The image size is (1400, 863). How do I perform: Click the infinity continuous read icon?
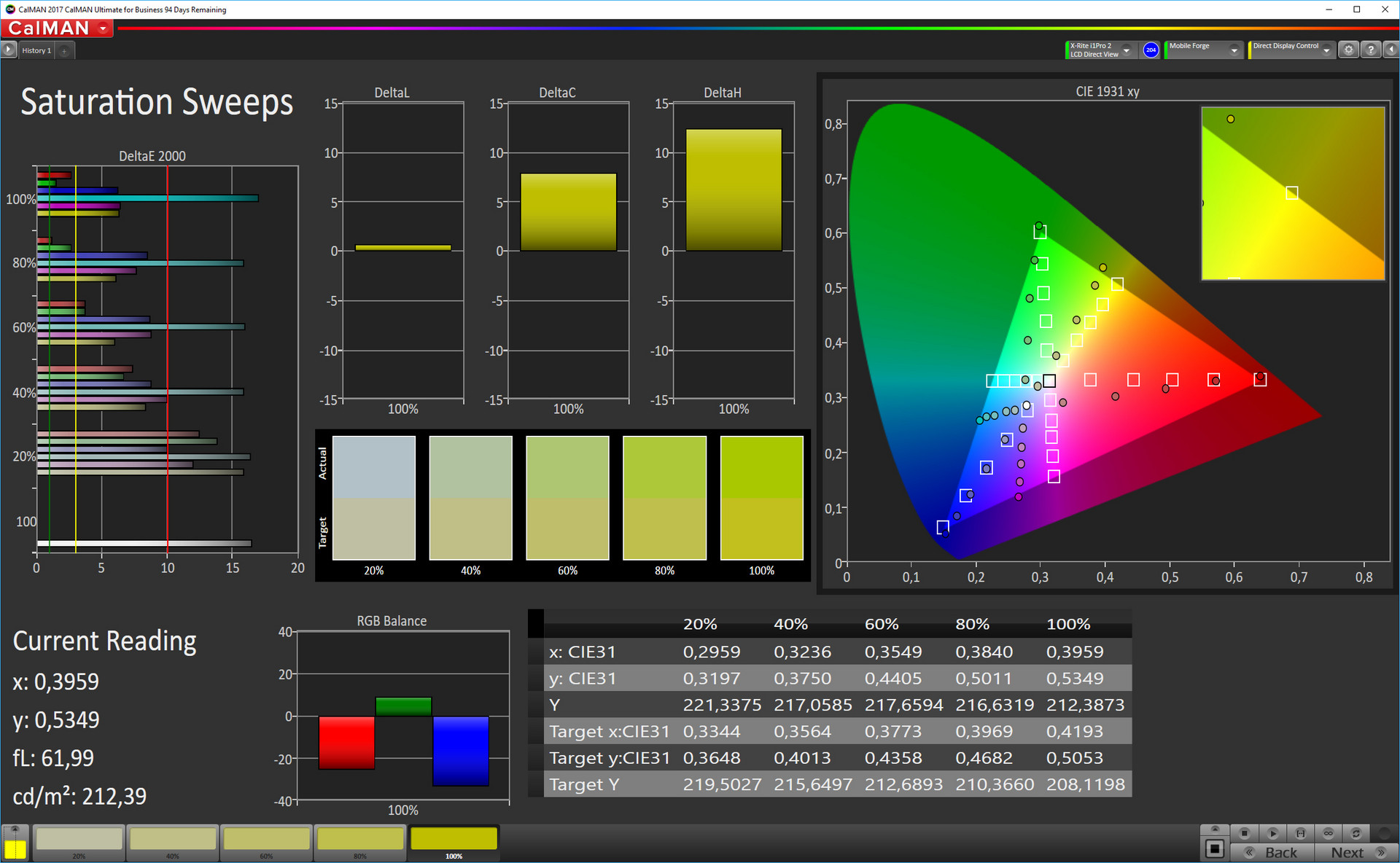pos(1329,833)
